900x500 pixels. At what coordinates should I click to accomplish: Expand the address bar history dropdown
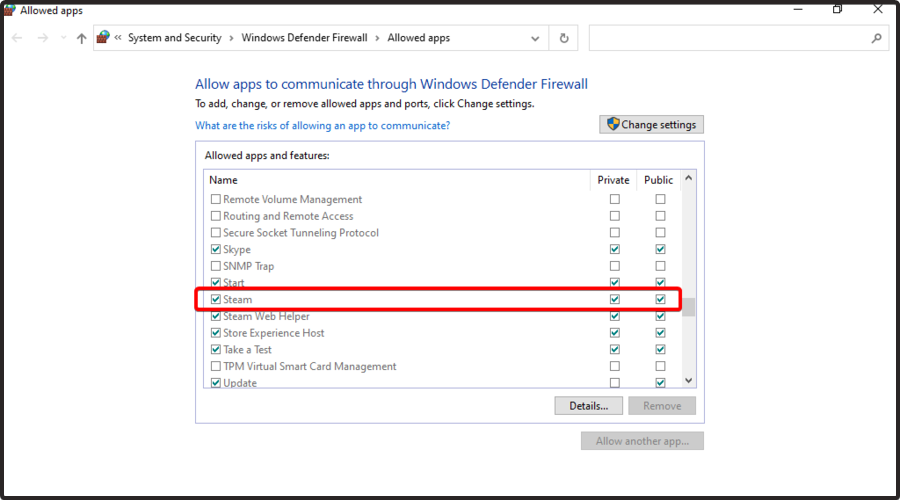(x=535, y=38)
